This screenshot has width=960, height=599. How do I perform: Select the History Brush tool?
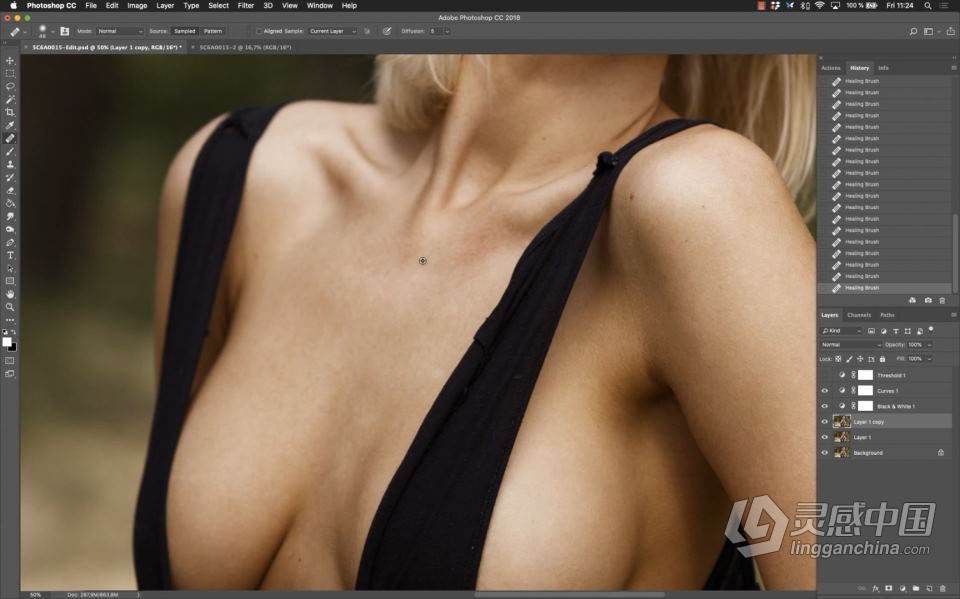[10, 177]
